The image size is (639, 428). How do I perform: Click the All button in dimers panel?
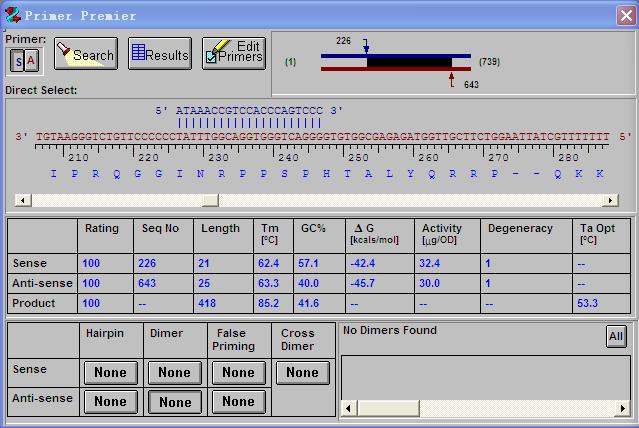pyautogui.click(x=616, y=336)
